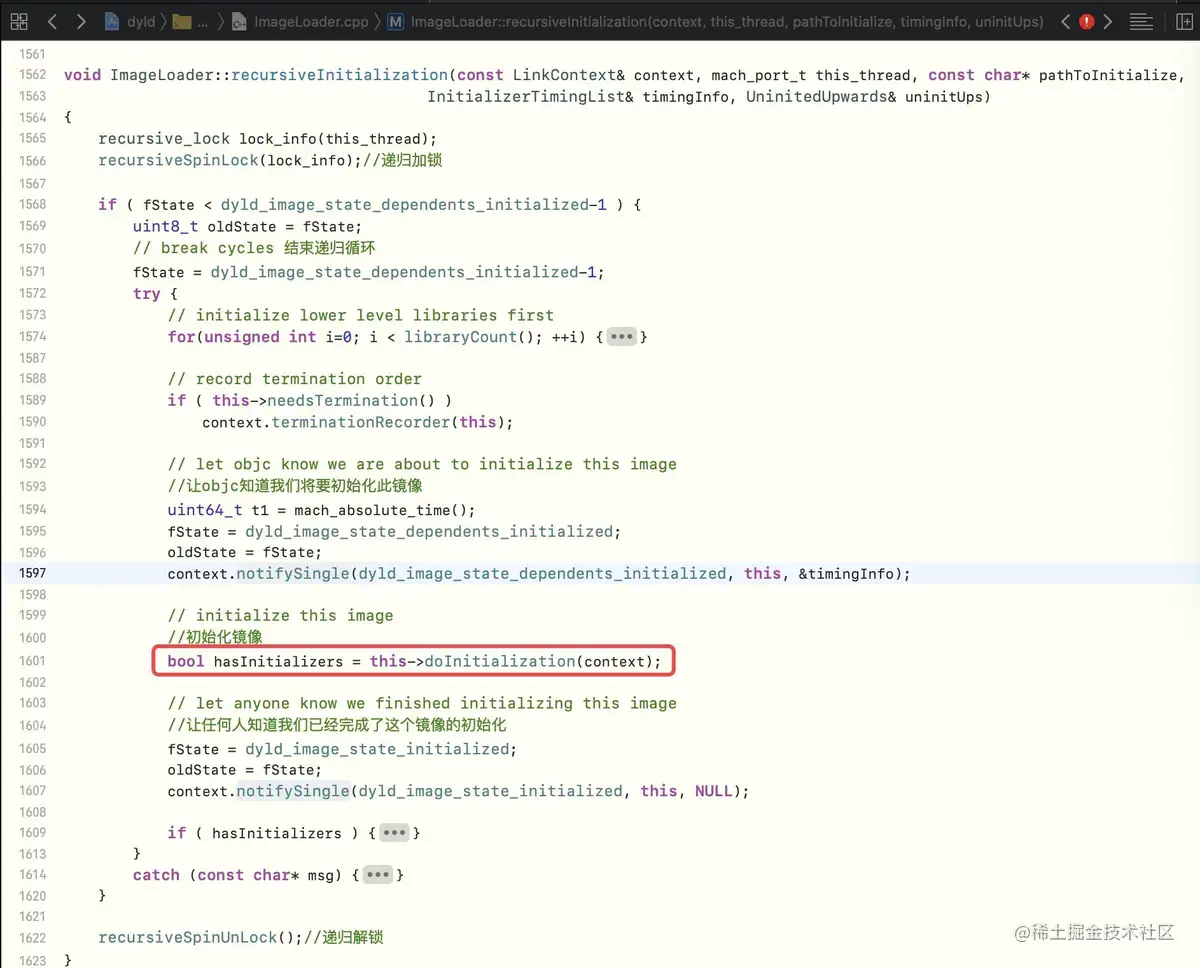Image resolution: width=1200 pixels, height=968 pixels.
Task: Click recursiveSpinLock call on line 1566
Action: (178, 160)
